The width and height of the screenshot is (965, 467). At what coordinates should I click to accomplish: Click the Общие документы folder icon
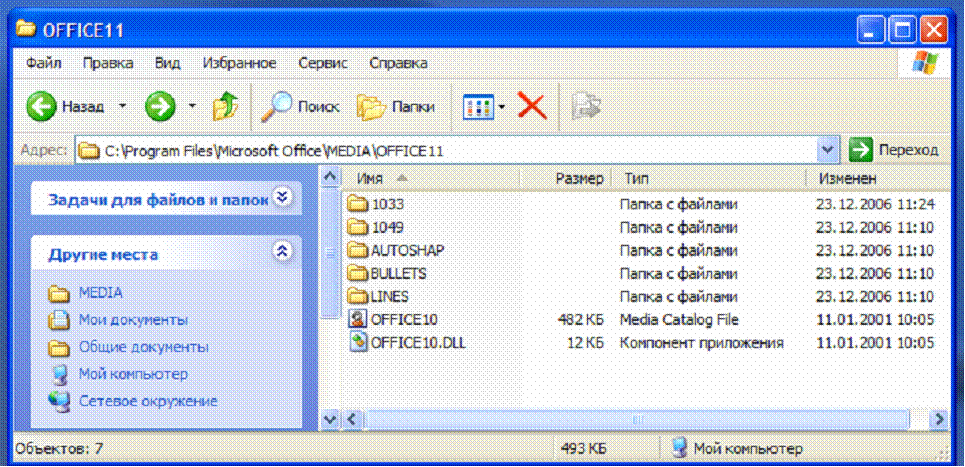tap(58, 348)
